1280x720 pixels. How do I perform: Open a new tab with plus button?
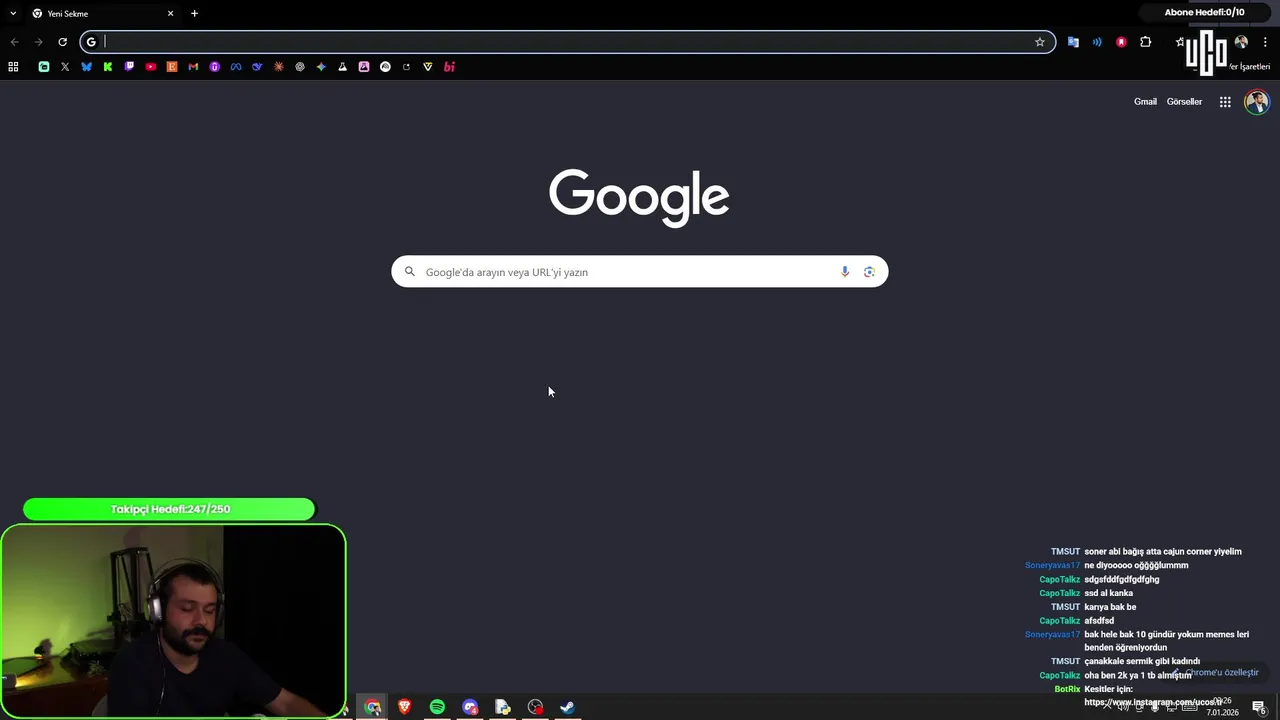coord(194,14)
